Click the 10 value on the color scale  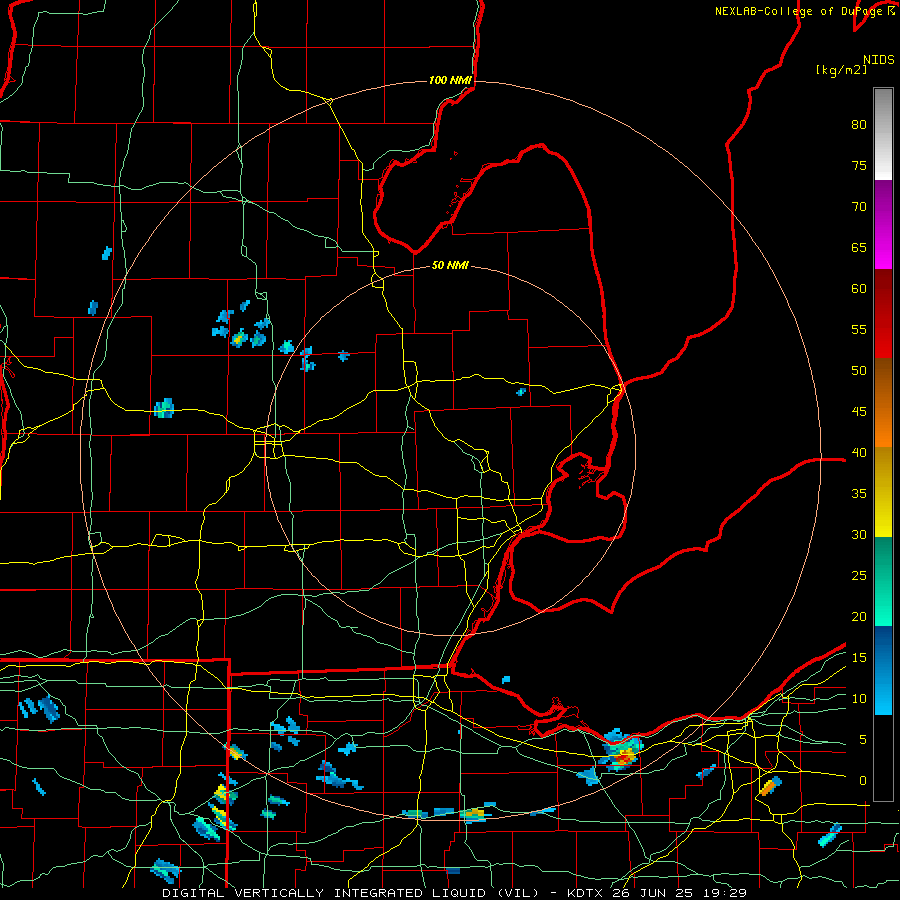tap(859, 699)
